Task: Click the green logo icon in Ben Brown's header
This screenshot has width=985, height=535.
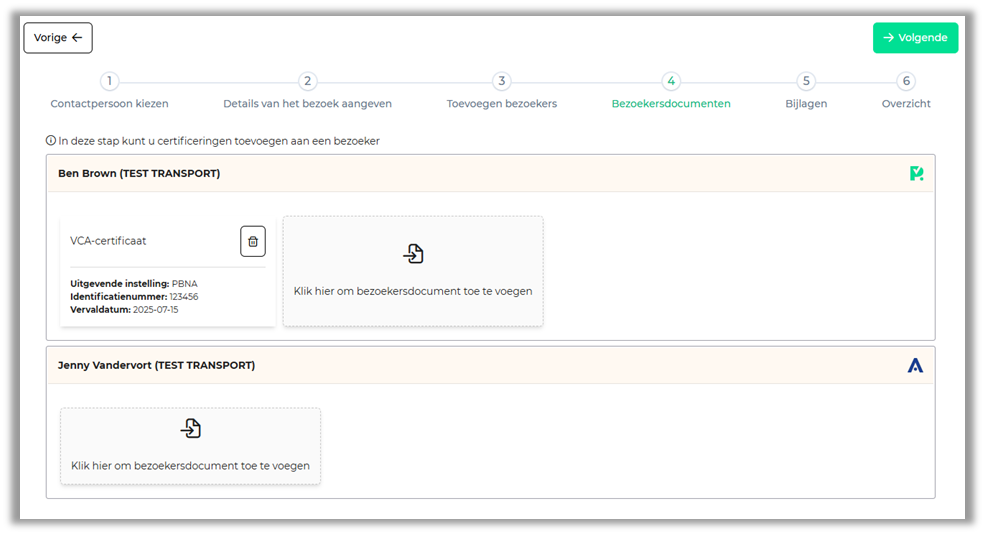Action: (916, 174)
